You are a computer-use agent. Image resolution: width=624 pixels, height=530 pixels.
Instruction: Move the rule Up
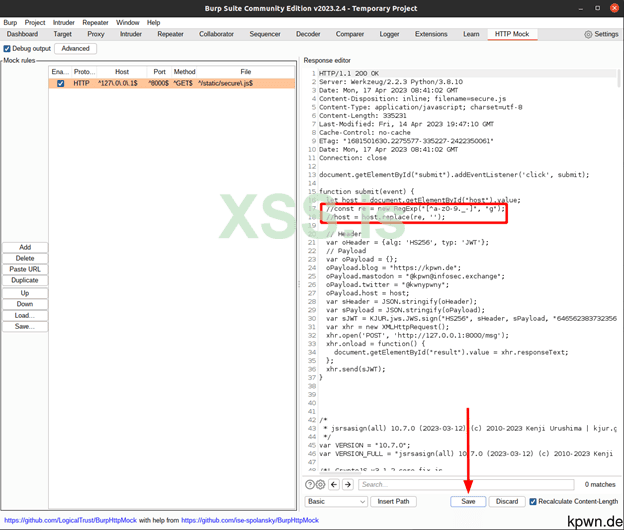[x=25, y=293]
